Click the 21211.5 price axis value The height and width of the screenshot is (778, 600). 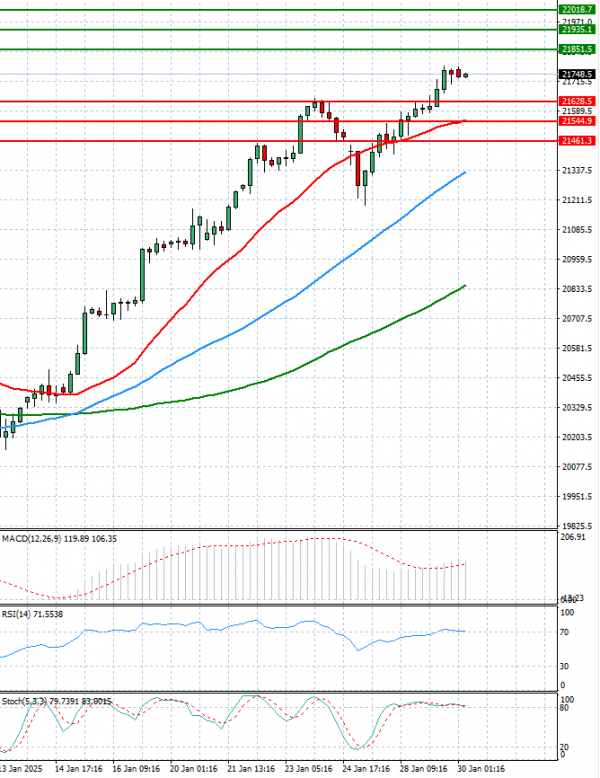[x=577, y=200]
